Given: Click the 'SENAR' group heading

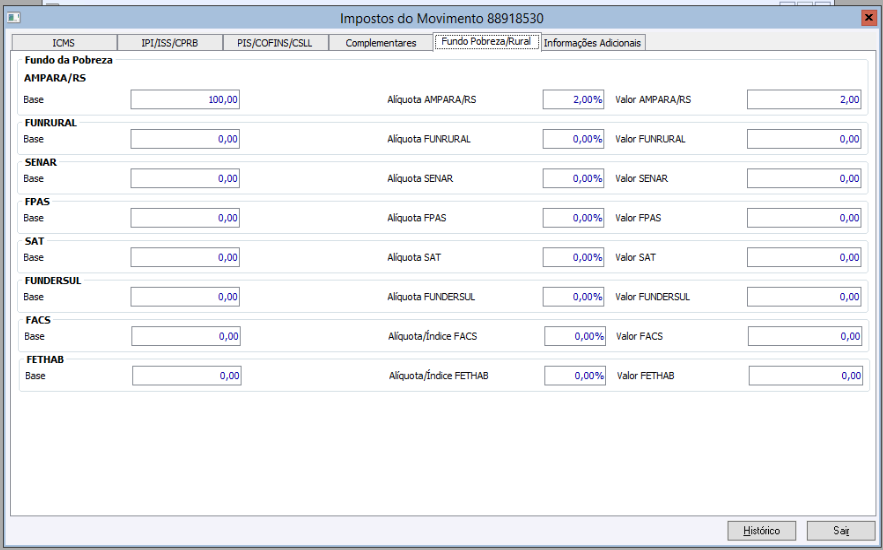Looking at the screenshot, I should [x=41, y=162].
